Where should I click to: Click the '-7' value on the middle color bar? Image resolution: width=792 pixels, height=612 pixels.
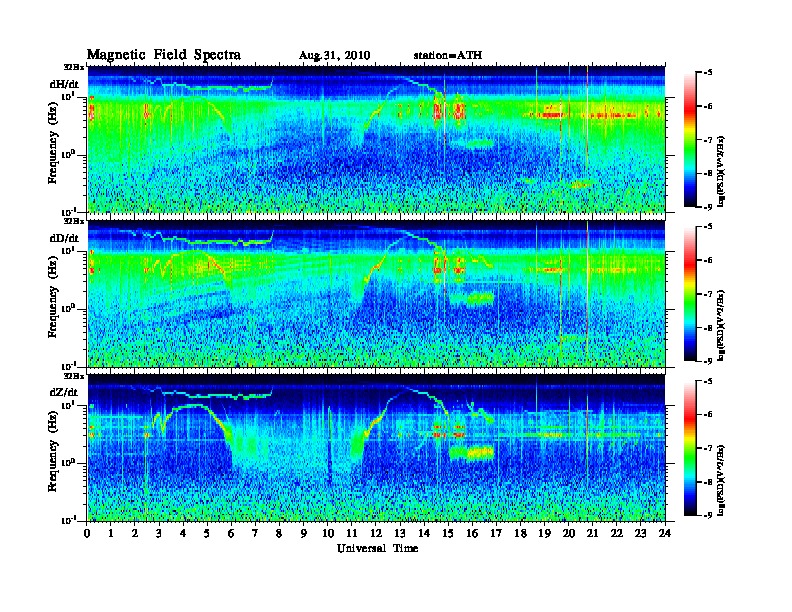point(708,294)
